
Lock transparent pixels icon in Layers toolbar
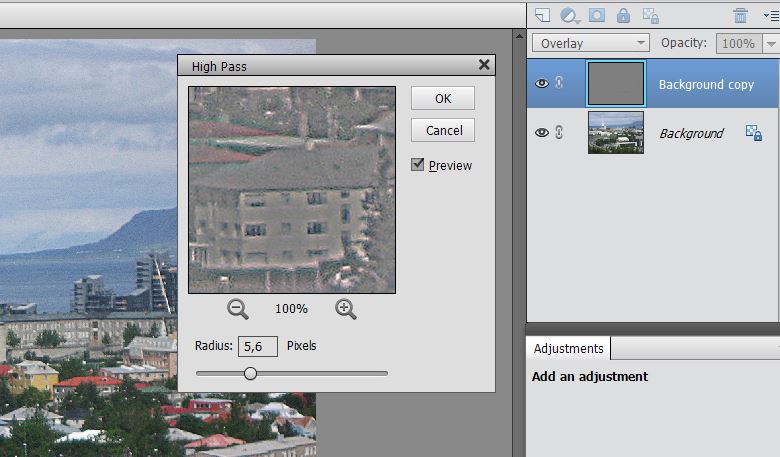coord(651,15)
